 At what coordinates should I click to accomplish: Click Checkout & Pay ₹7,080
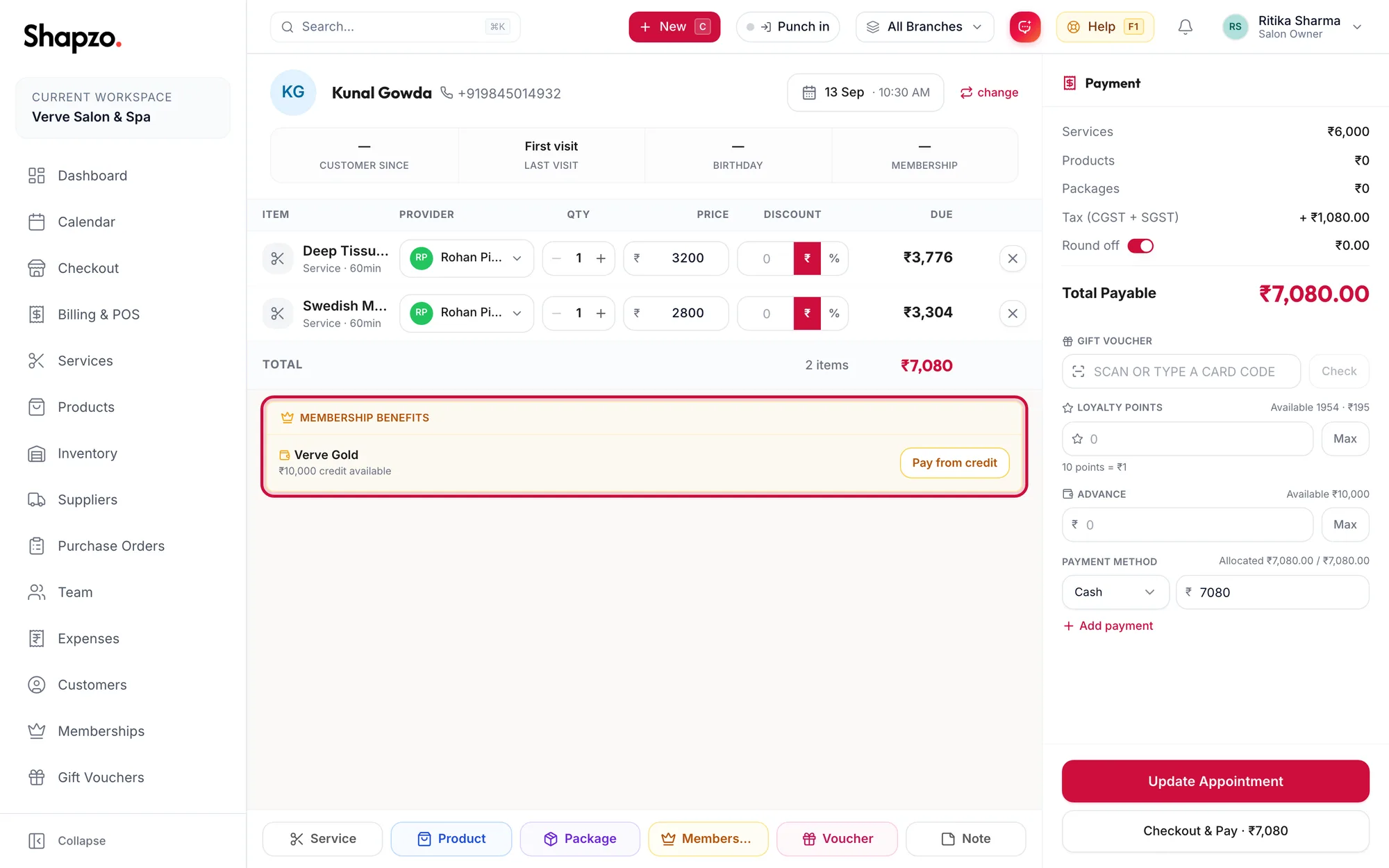point(1215,831)
